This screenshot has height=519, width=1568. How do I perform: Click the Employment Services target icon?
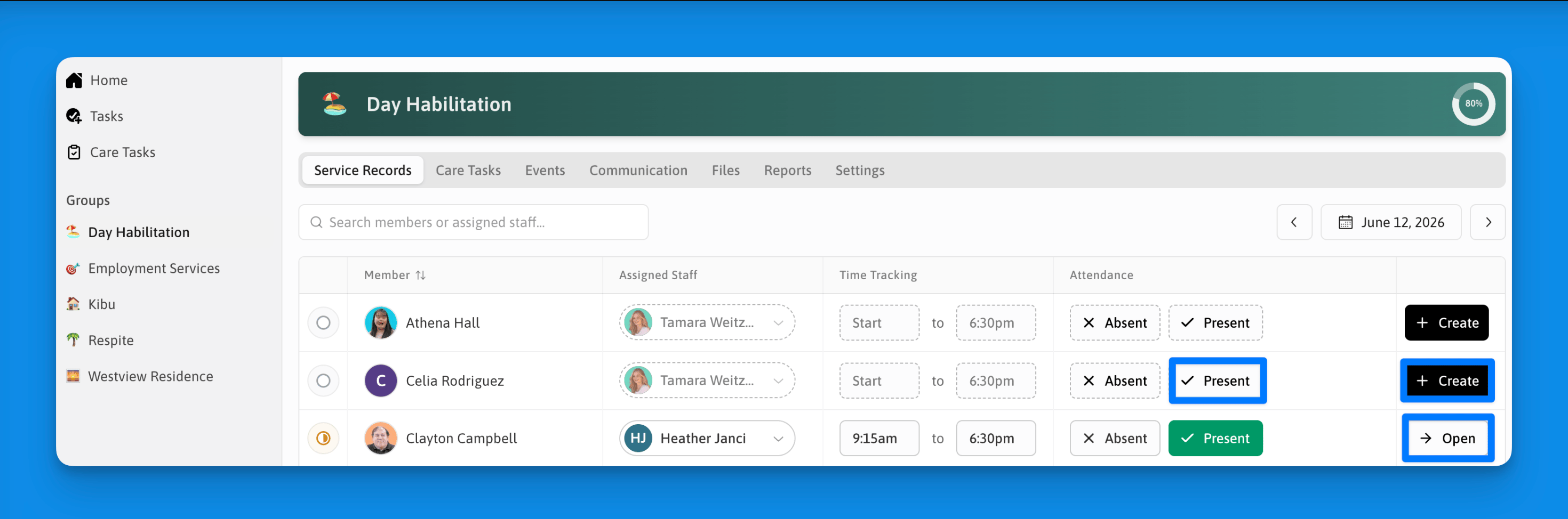(x=73, y=269)
